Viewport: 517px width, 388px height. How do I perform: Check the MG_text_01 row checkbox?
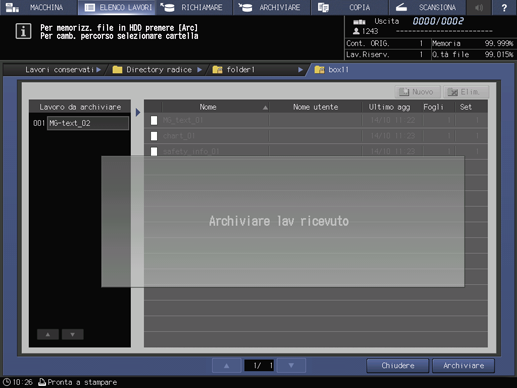(x=154, y=120)
